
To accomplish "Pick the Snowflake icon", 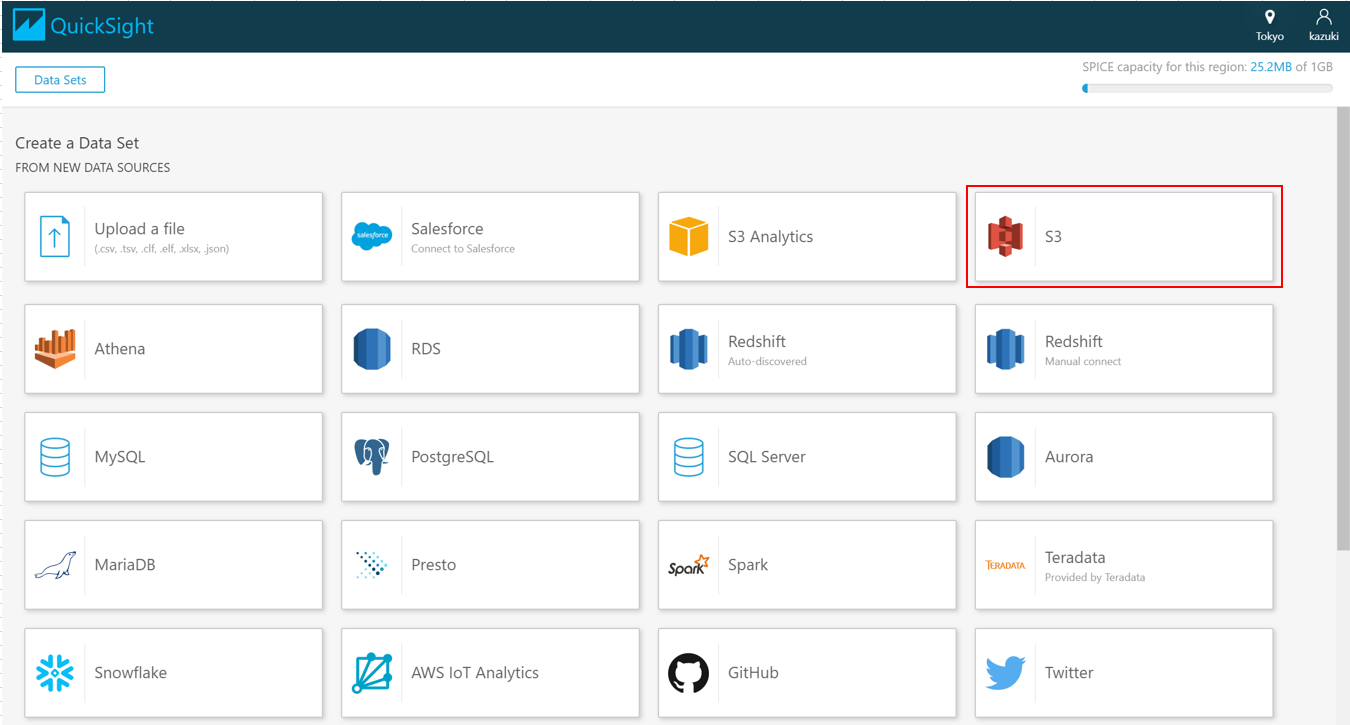I will (55, 673).
